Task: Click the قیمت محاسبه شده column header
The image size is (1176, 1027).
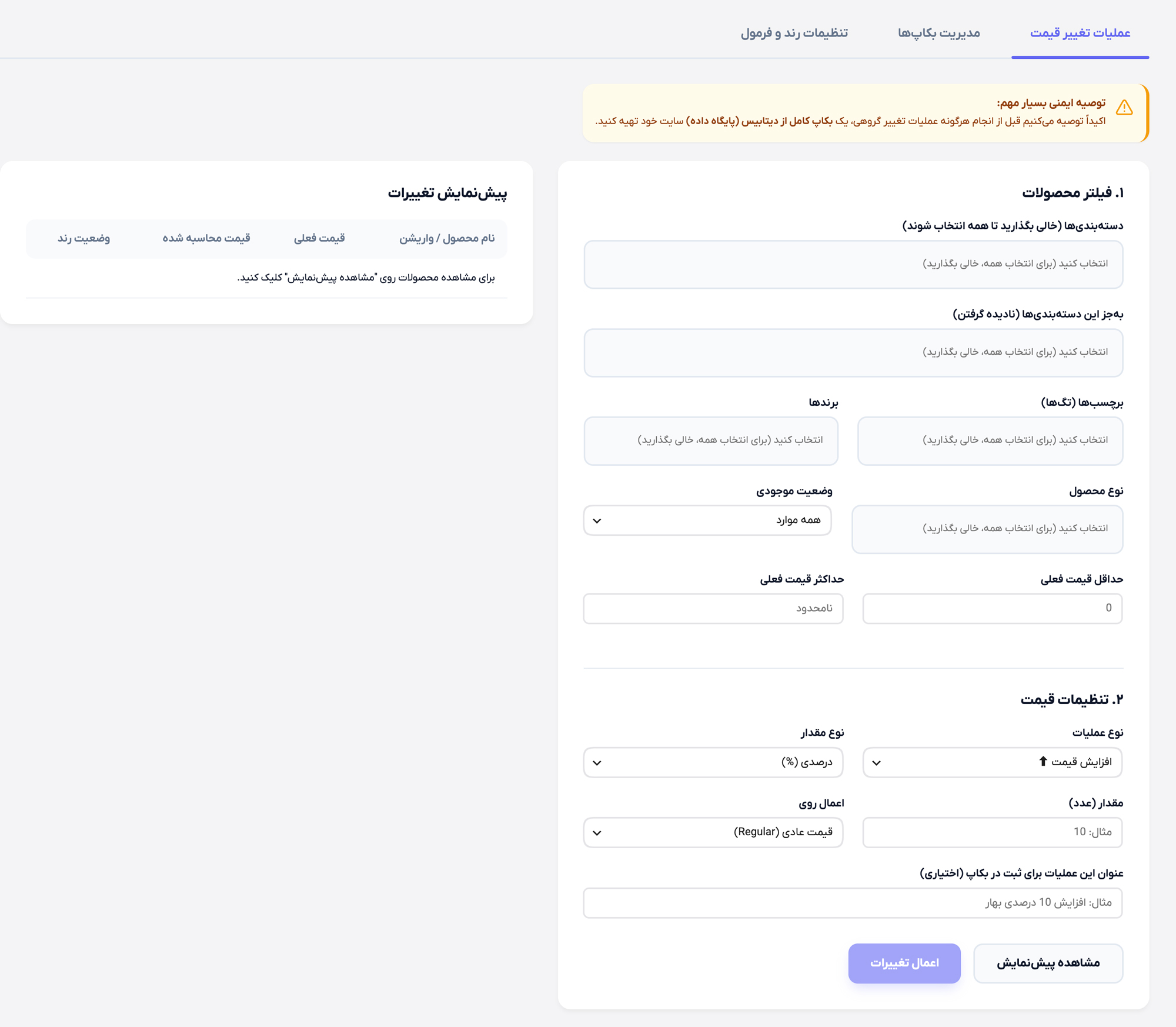Action: (206, 238)
